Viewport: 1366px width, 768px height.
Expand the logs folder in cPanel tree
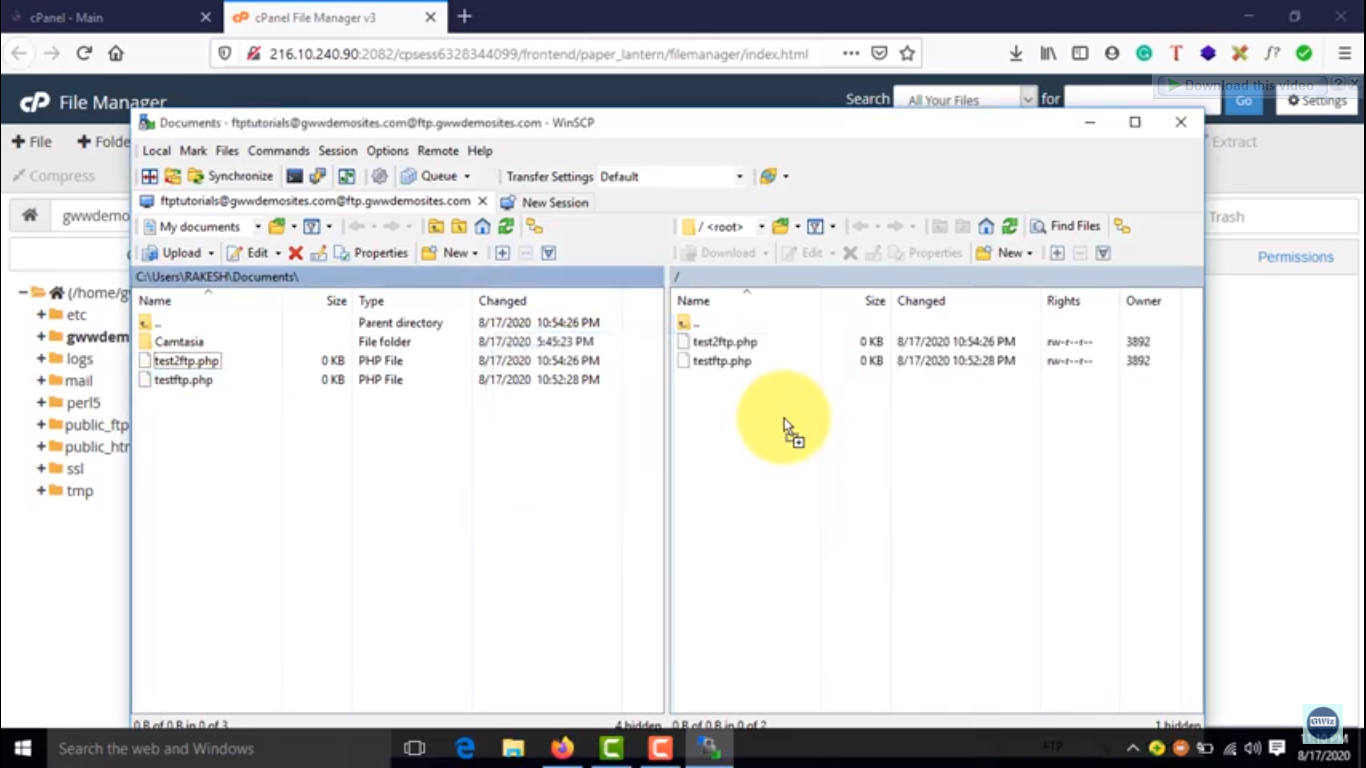point(42,359)
